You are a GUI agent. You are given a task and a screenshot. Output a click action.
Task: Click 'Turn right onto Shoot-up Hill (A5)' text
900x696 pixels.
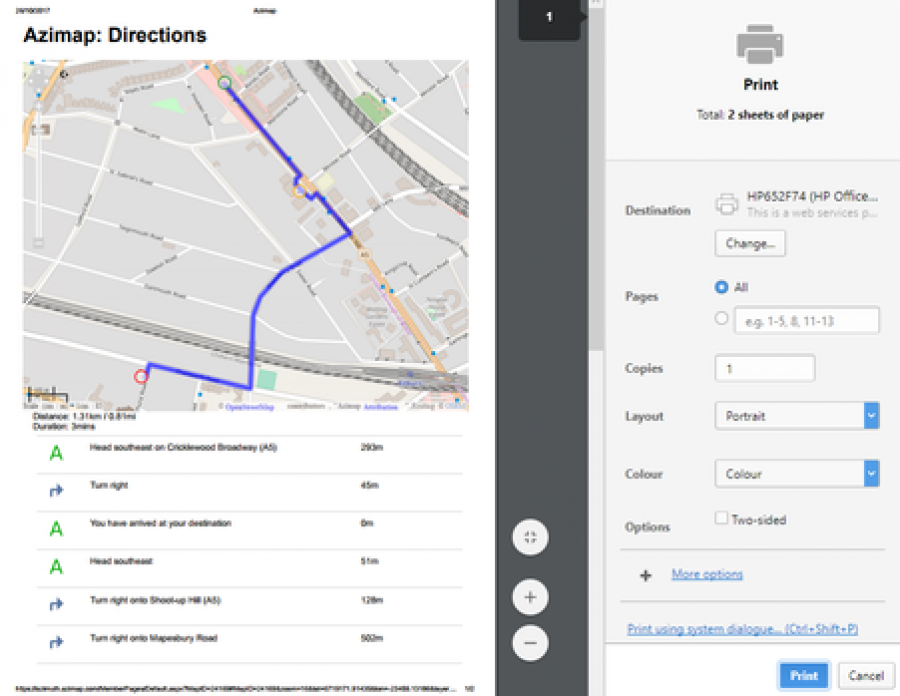click(155, 600)
